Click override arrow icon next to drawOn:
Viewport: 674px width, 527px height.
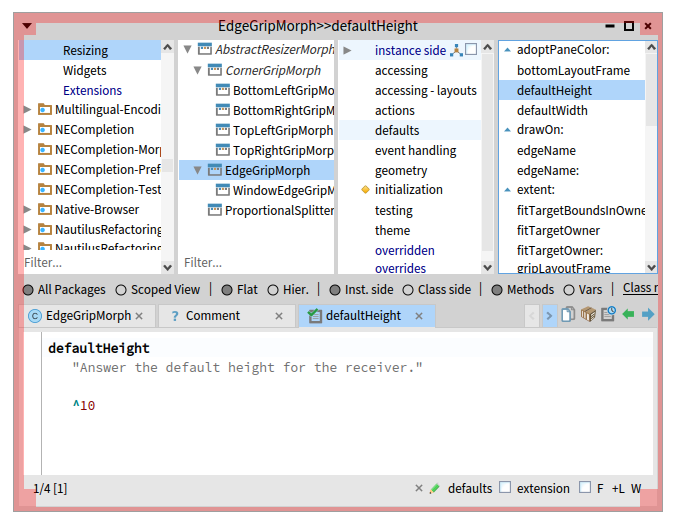(508, 130)
